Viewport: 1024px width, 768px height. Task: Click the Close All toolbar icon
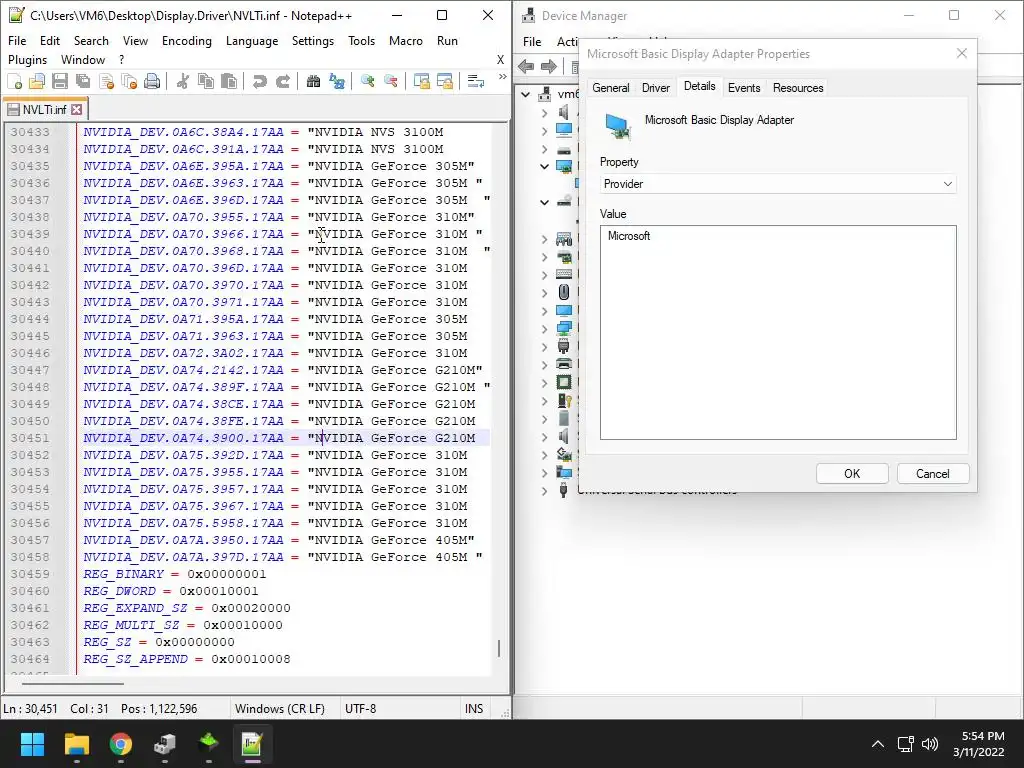tap(129, 82)
